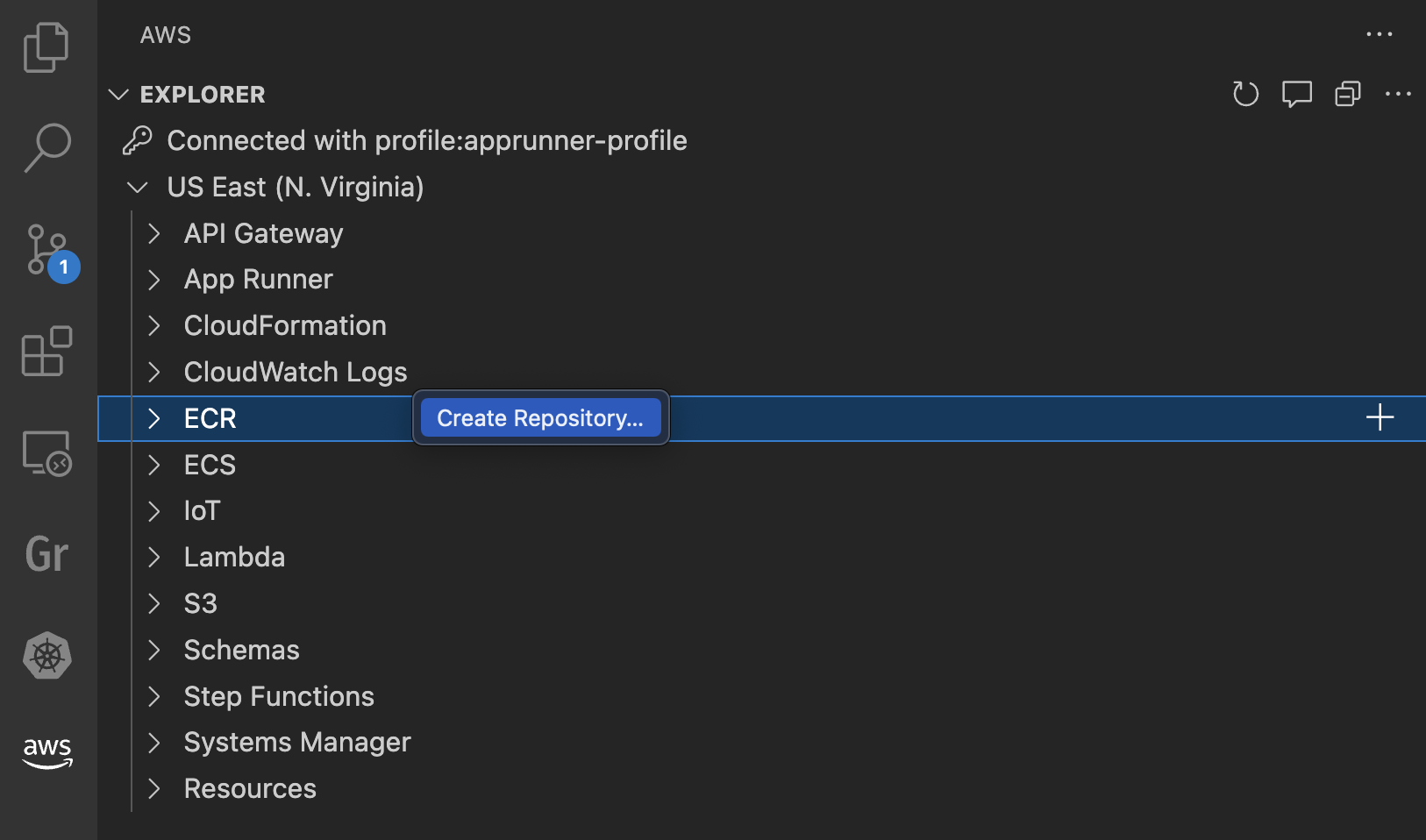Viewport: 1426px width, 840px height.
Task: Expand the S3 node
Action: (x=154, y=603)
